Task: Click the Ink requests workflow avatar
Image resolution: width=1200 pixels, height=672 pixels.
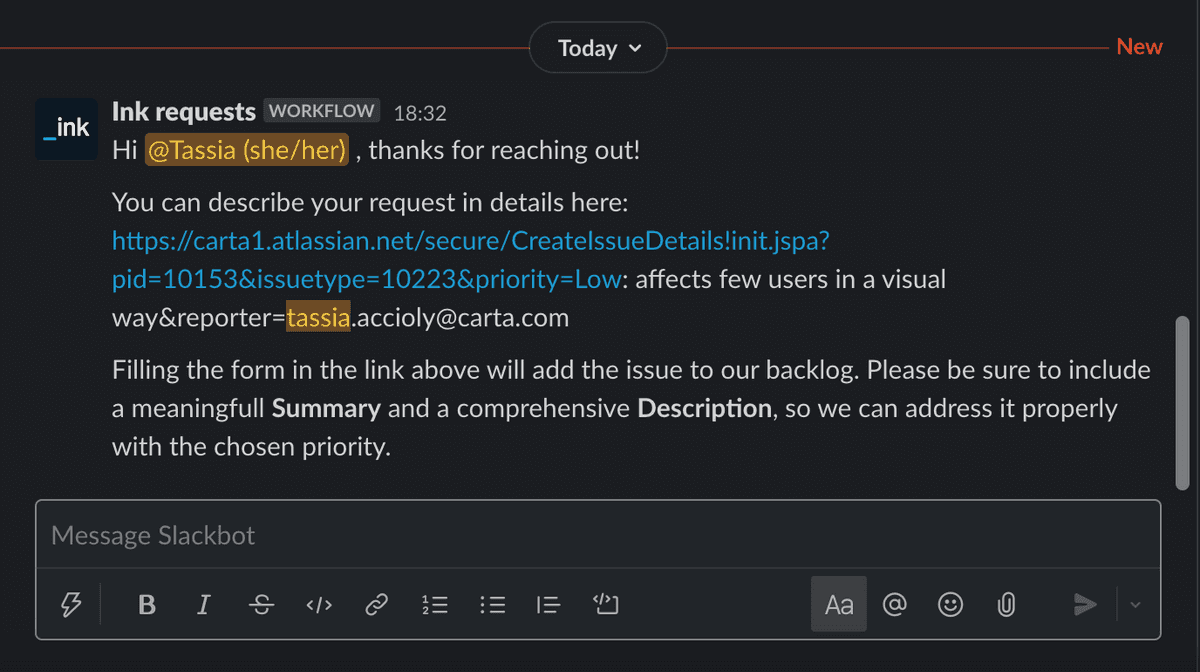Action: [x=66, y=129]
